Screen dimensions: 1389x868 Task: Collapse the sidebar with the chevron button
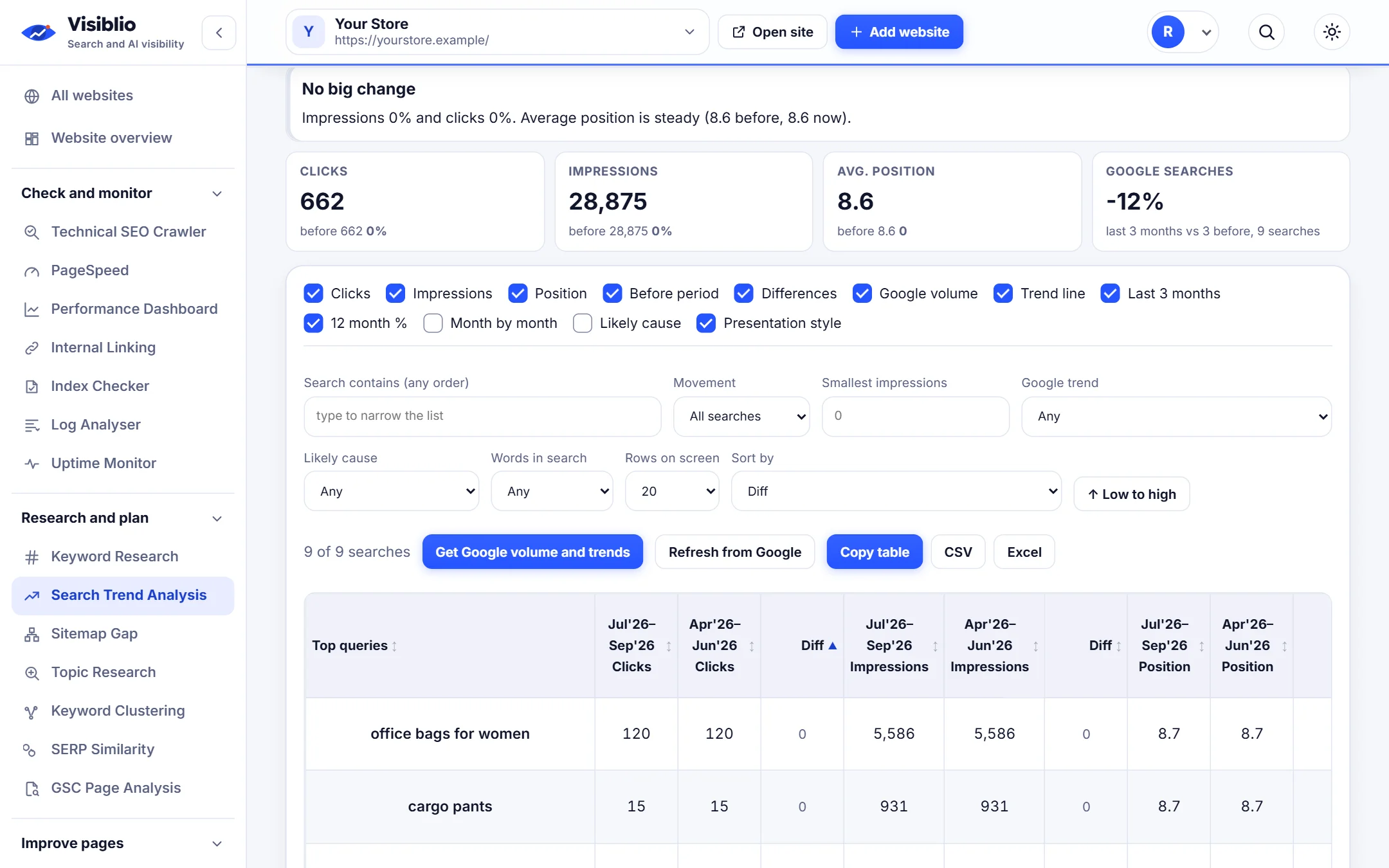click(x=219, y=32)
